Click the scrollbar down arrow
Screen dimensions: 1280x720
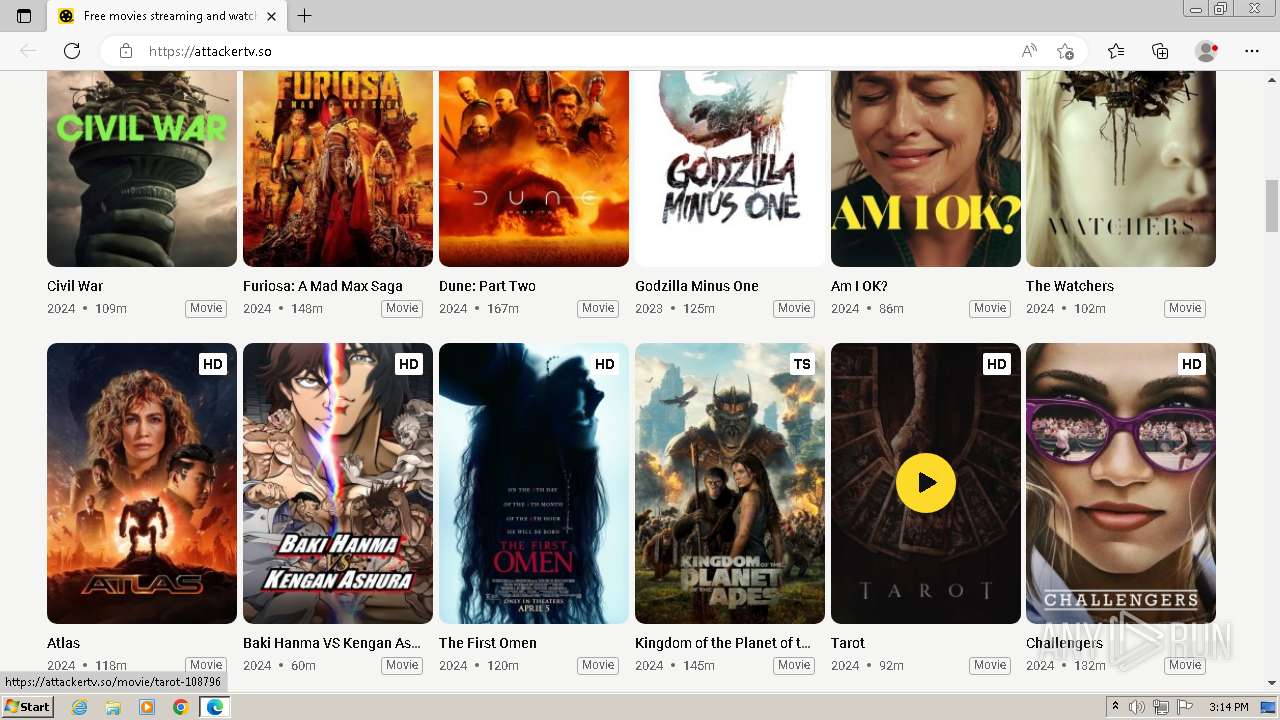click(x=1272, y=683)
